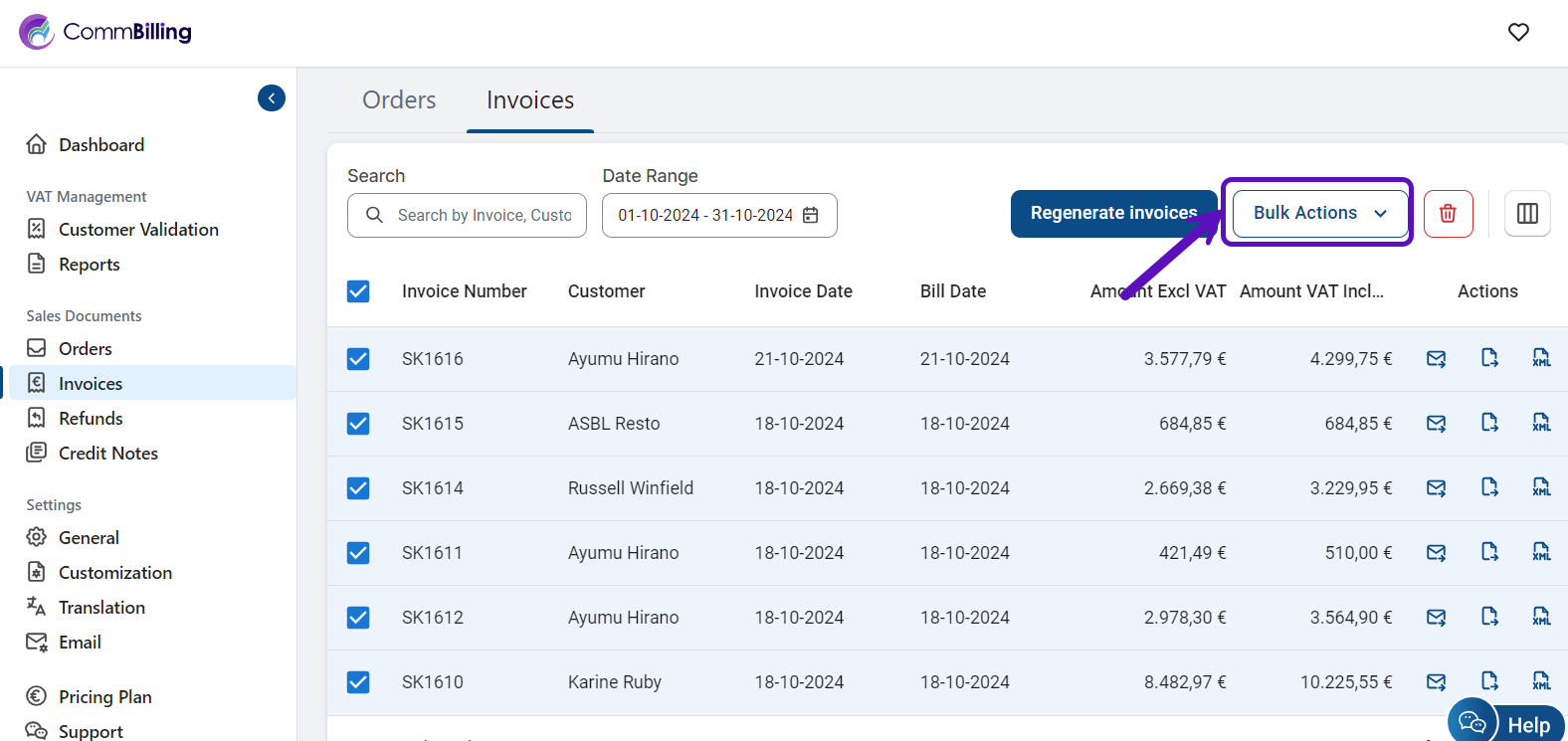Switch to the Orders tab
Screen dimensions: 1568x741
point(399,100)
